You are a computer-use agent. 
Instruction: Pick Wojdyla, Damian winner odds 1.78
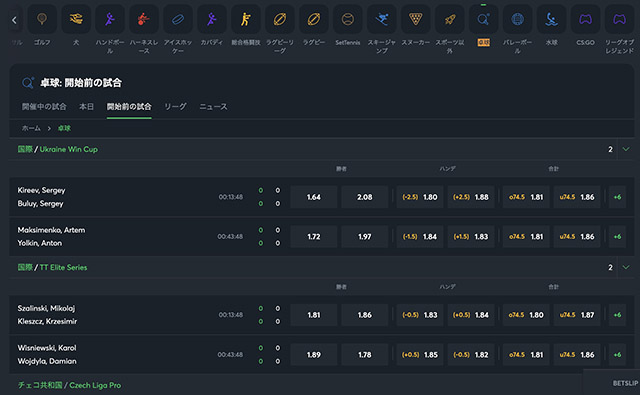pyautogui.click(x=364, y=355)
